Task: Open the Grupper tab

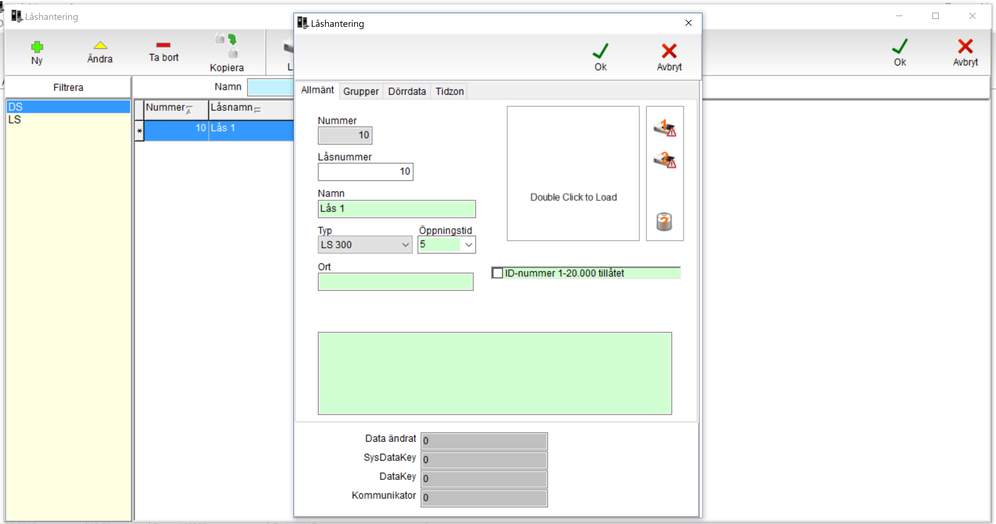Action: tap(361, 91)
